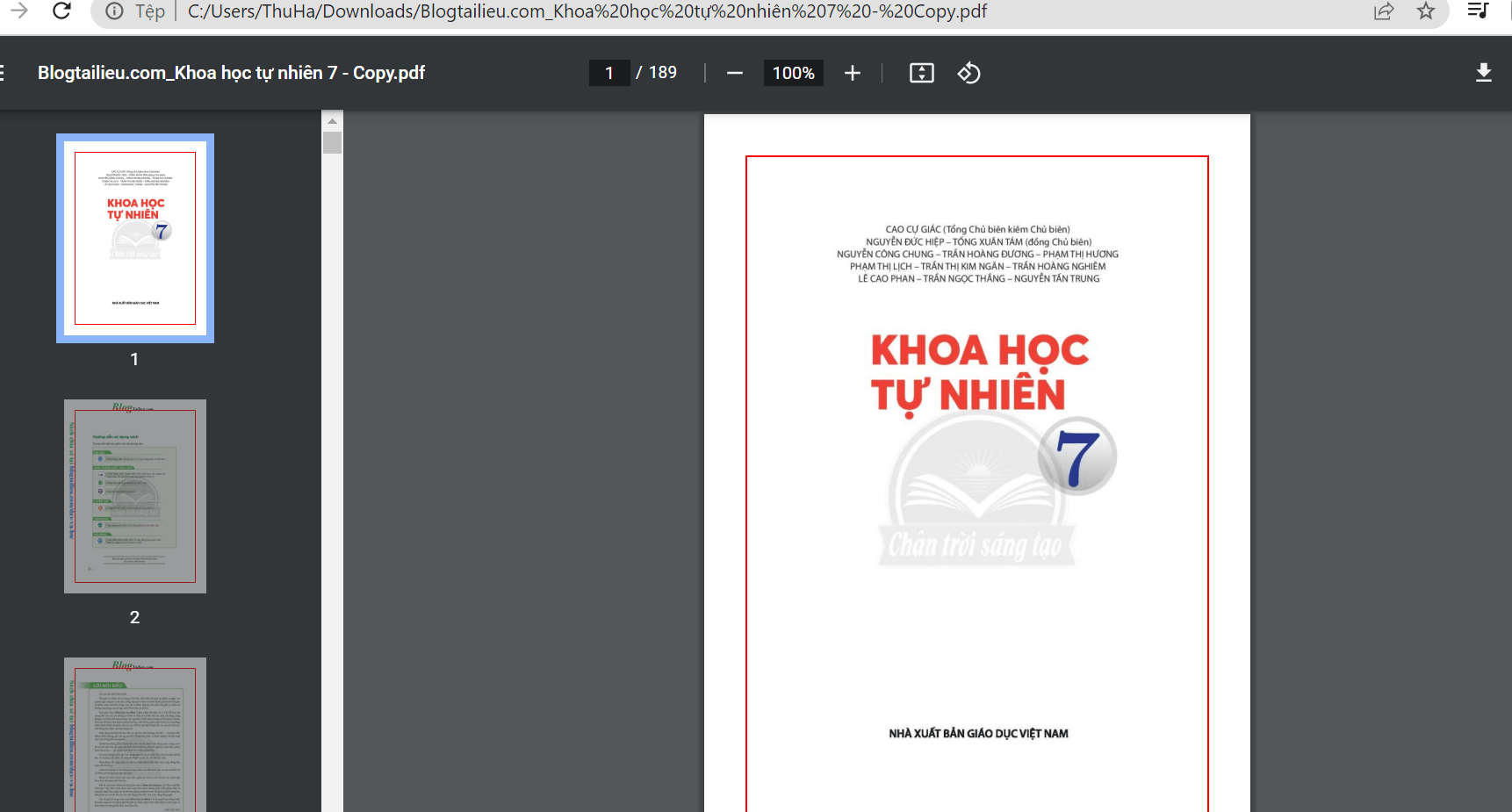Click the fit to page icon

(x=921, y=73)
